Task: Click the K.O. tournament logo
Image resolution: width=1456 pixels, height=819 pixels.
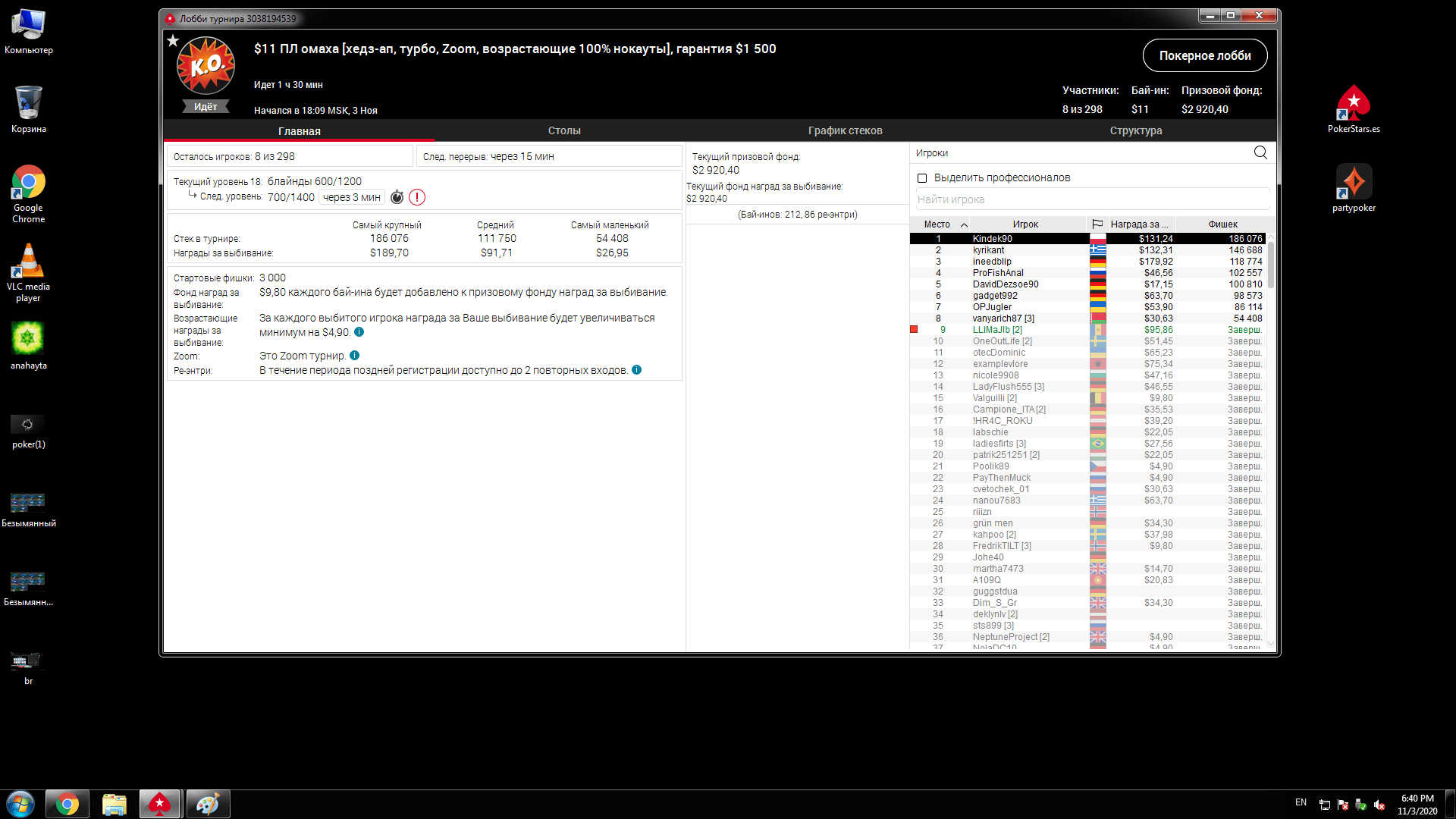Action: (206, 66)
